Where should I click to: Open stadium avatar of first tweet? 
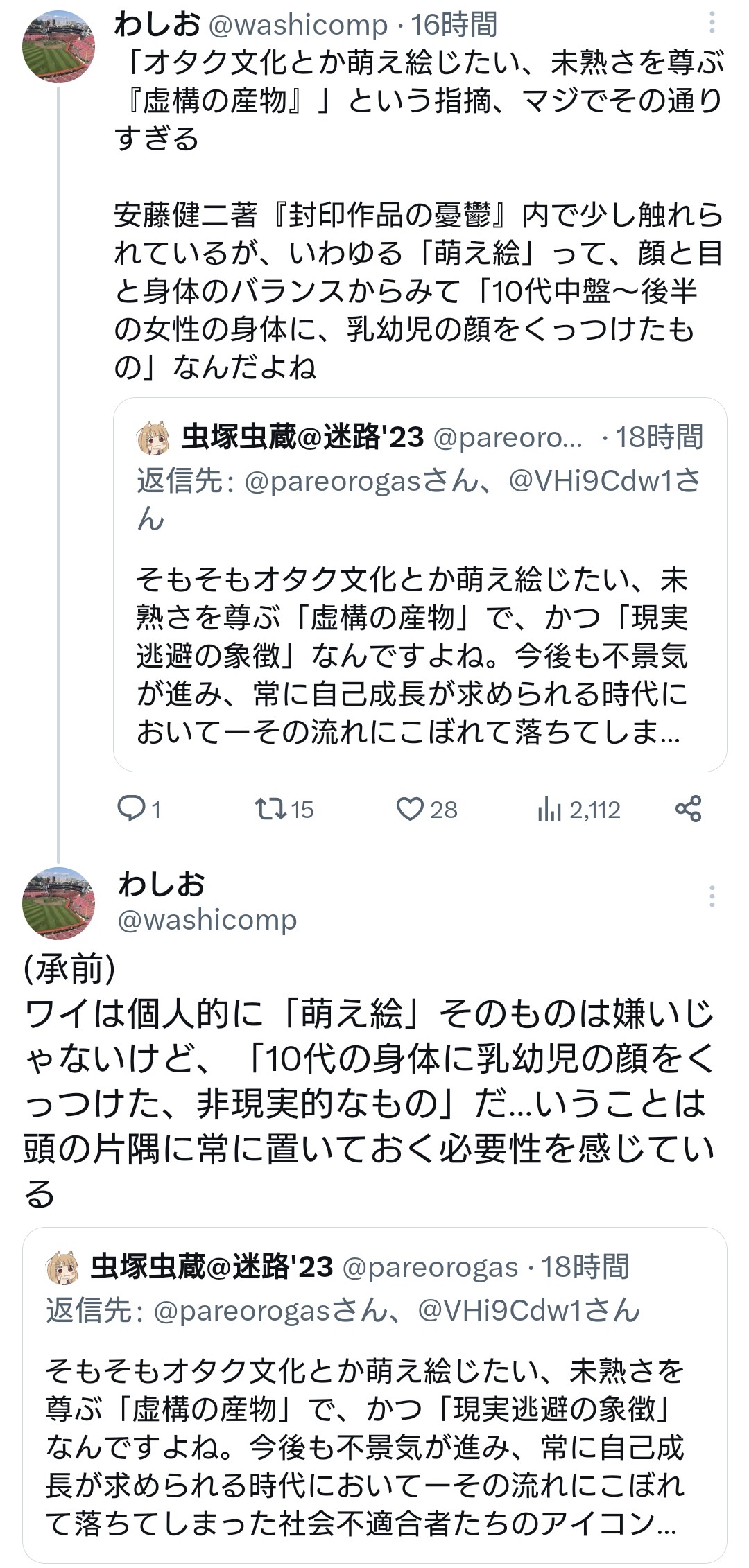58,47
